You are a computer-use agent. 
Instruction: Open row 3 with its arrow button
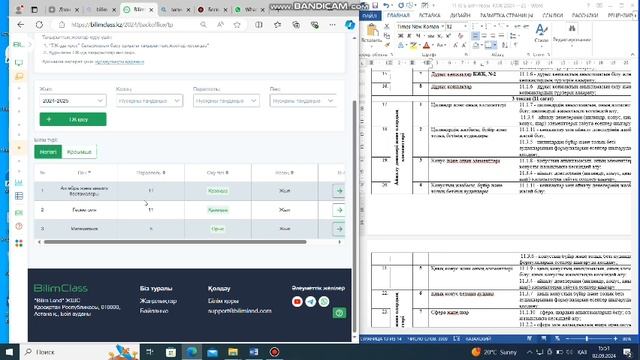[x=339, y=229]
